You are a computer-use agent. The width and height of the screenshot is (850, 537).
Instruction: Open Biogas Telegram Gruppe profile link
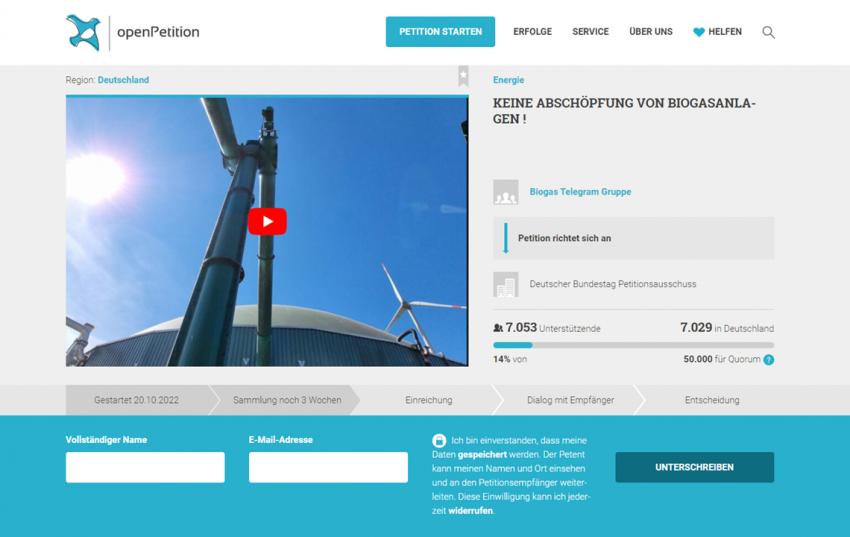coord(580,192)
